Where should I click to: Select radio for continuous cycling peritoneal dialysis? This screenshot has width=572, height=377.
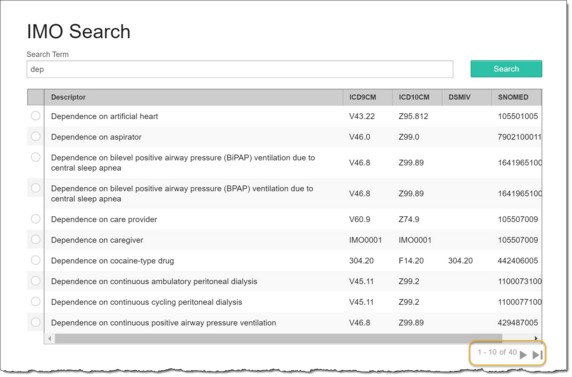[35, 301]
